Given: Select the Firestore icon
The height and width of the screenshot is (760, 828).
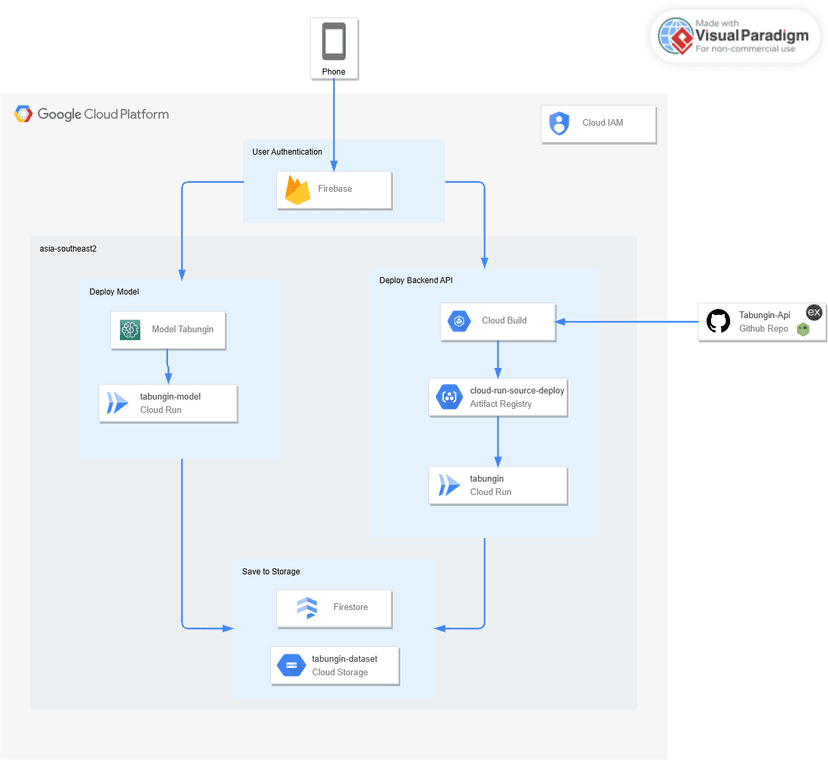Looking at the screenshot, I should pos(307,607).
